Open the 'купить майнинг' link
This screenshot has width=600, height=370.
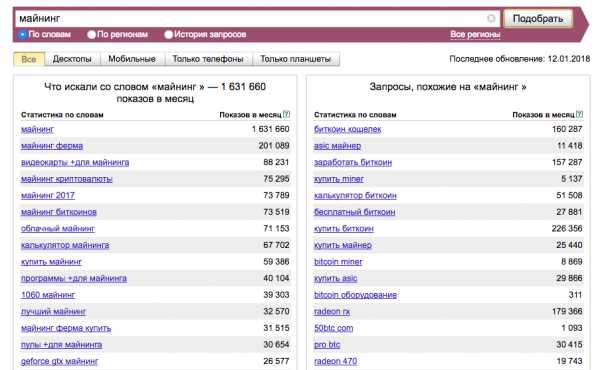(51, 262)
